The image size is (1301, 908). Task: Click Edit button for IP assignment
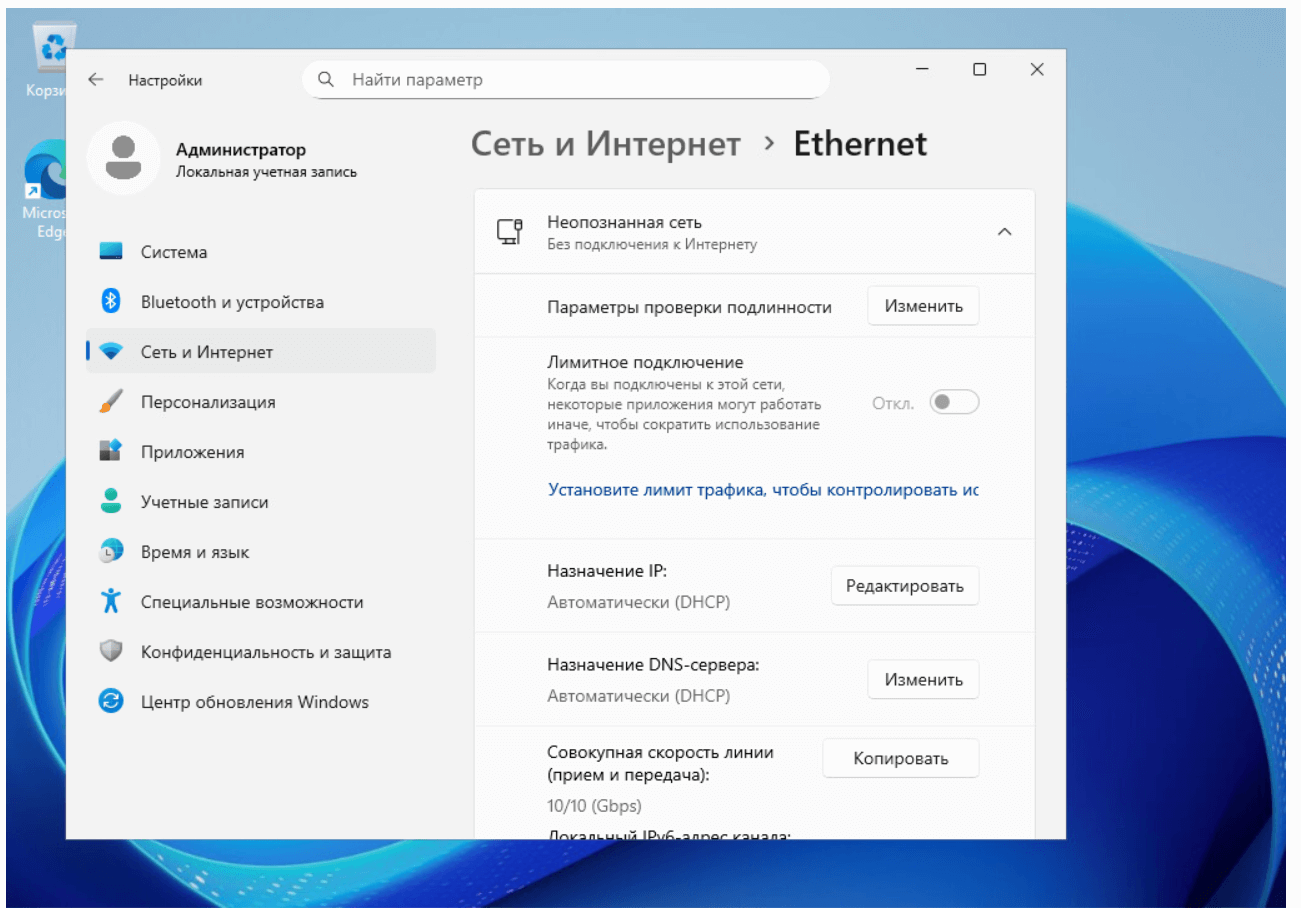904,586
